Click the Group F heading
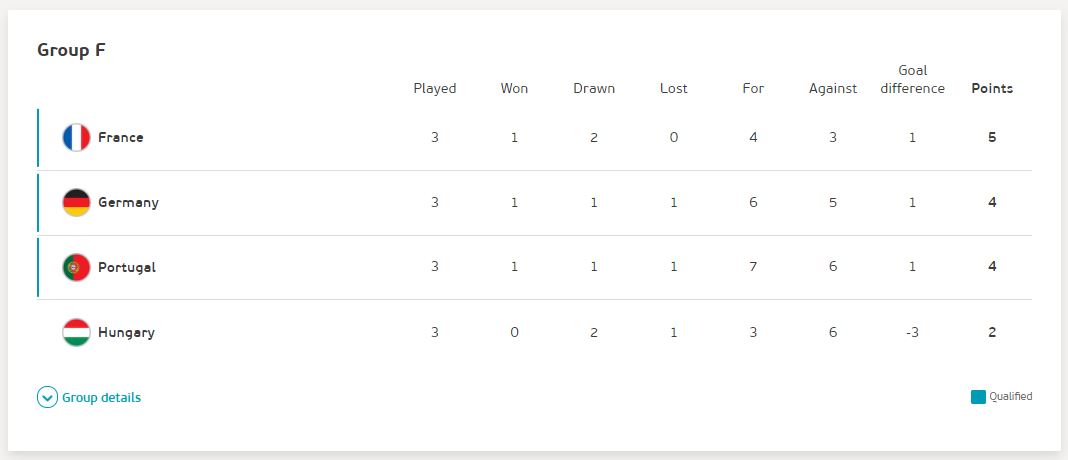The height and width of the screenshot is (460, 1068). pyautogui.click(x=71, y=50)
